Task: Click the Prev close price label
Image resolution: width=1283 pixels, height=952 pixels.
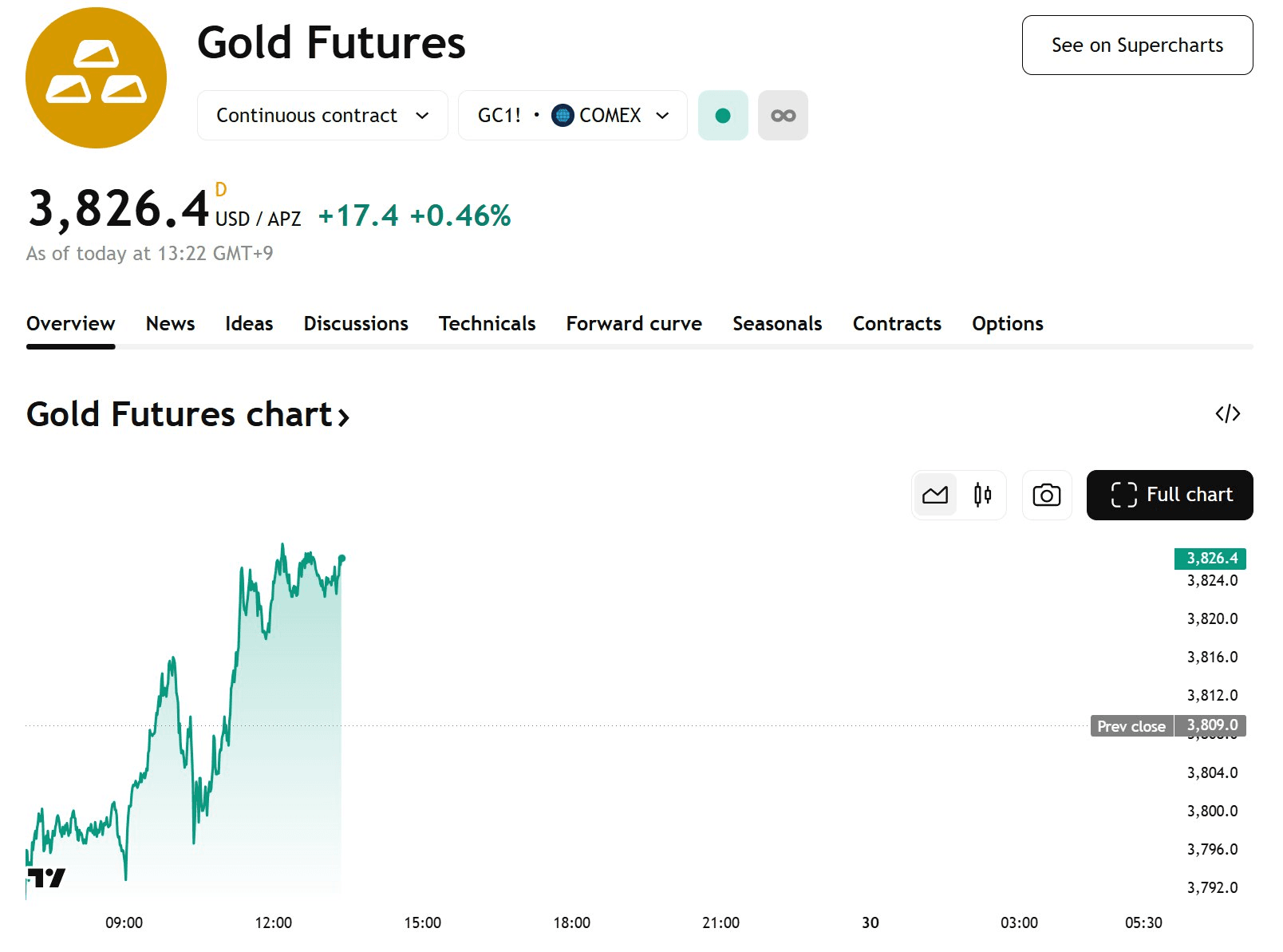Action: pyautogui.click(x=1131, y=726)
